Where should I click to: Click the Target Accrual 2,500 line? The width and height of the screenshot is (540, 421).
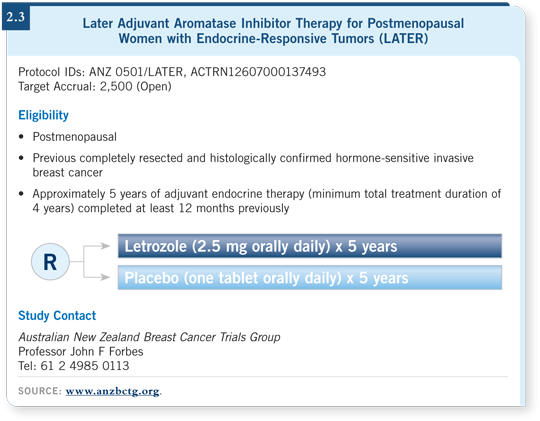(95, 86)
